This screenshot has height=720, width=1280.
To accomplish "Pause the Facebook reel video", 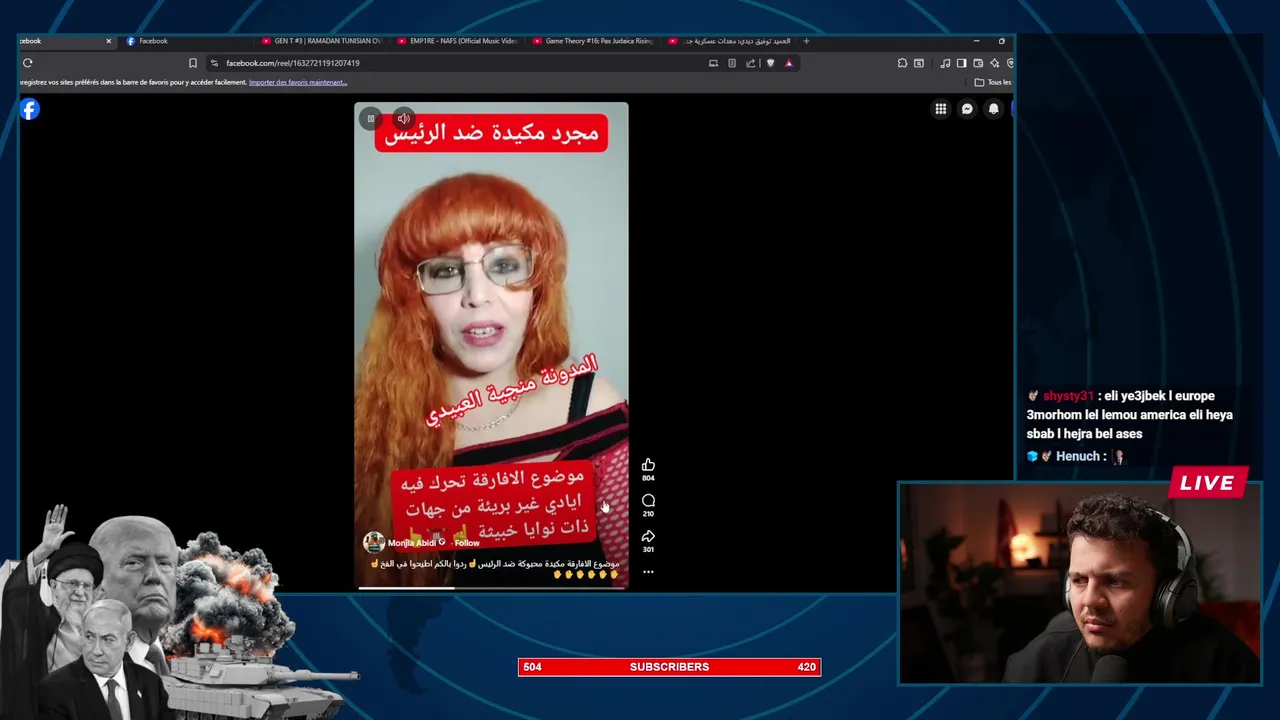I will pyautogui.click(x=370, y=118).
